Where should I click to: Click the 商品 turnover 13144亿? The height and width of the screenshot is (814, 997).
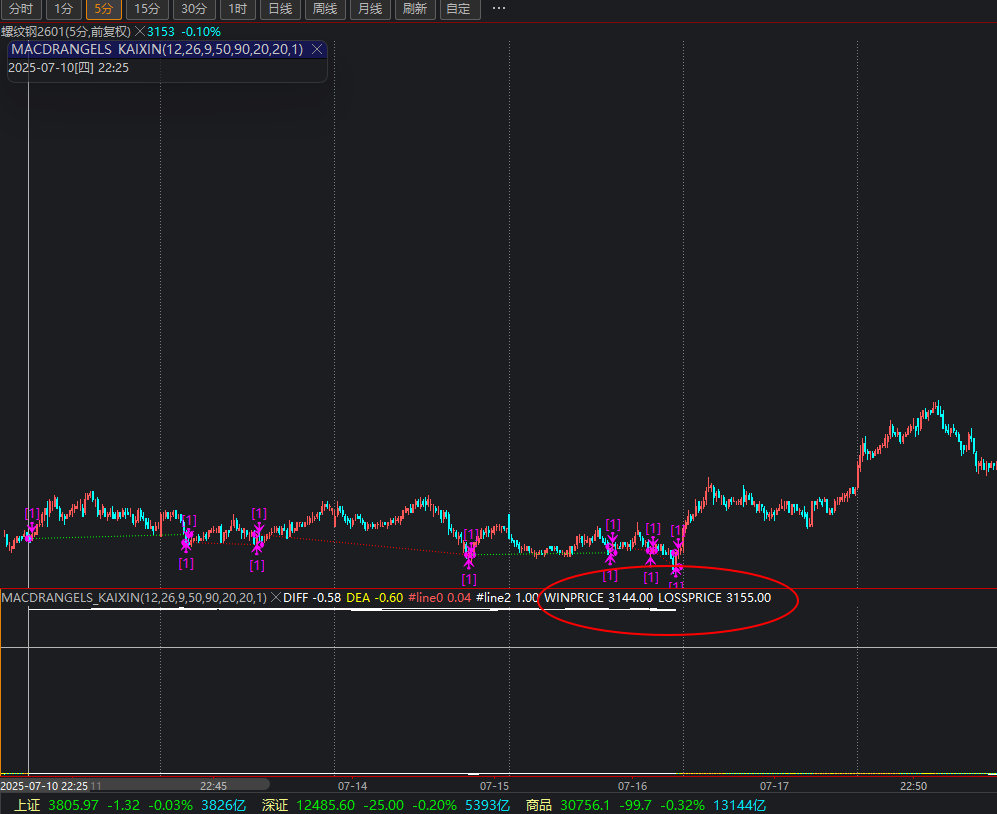pos(739,805)
